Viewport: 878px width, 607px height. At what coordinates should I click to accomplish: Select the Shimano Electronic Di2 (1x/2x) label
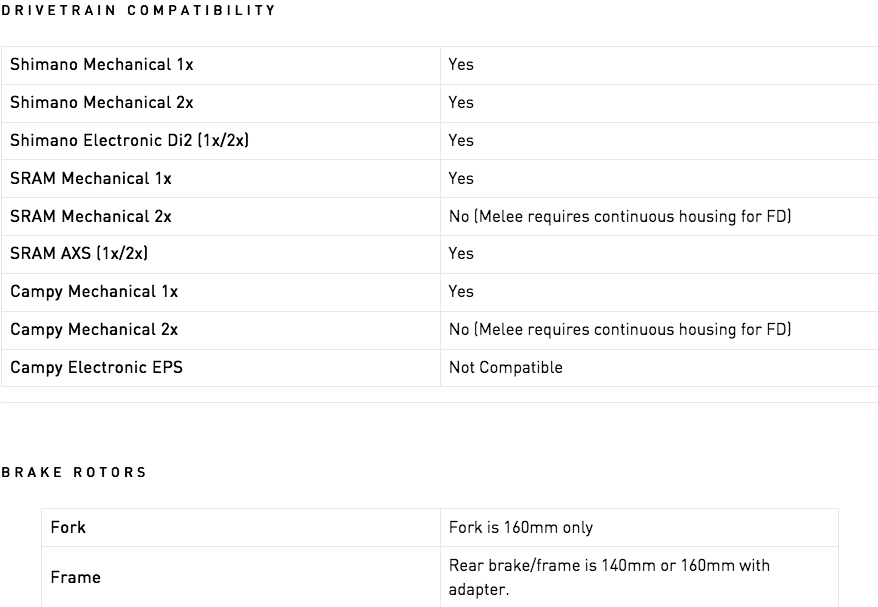click(x=130, y=141)
